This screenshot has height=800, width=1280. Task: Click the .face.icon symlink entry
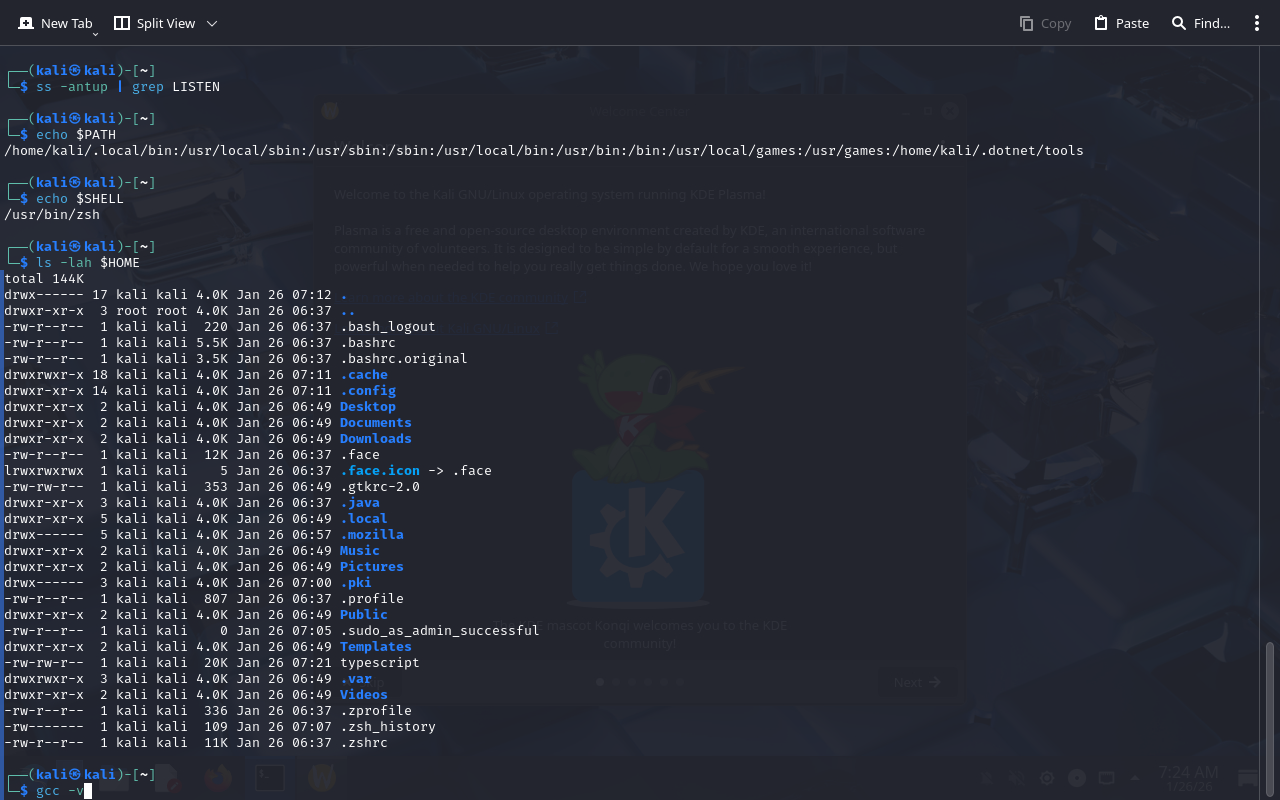point(380,471)
